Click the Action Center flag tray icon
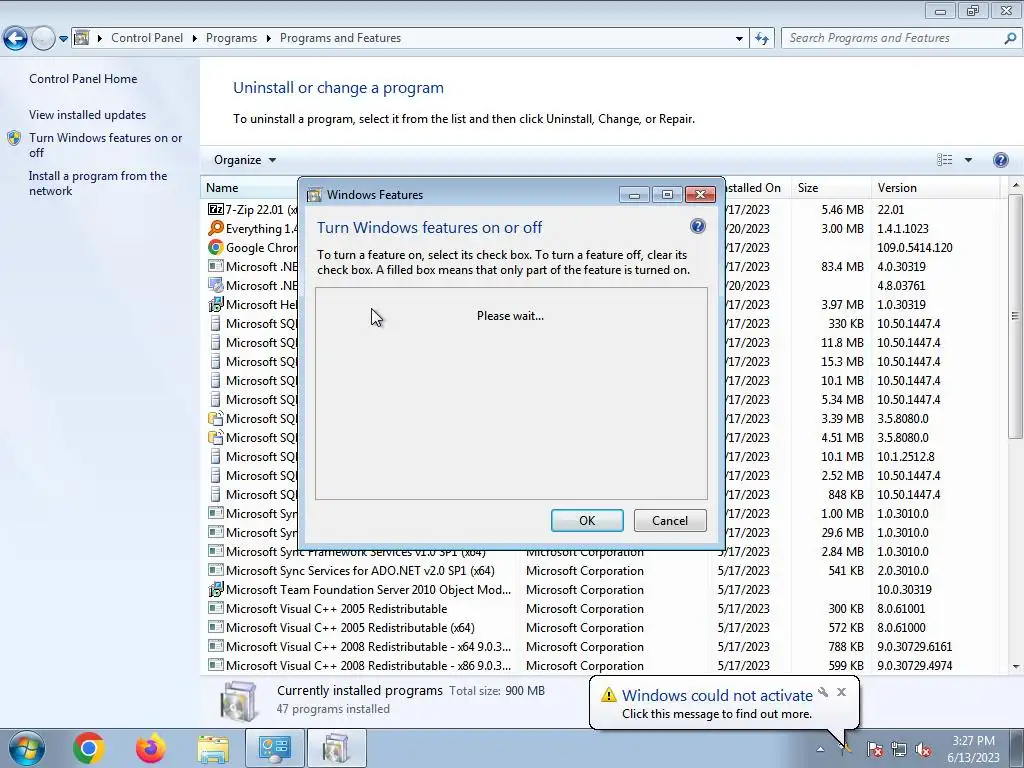Screen dimensions: 1024x768 point(875,749)
